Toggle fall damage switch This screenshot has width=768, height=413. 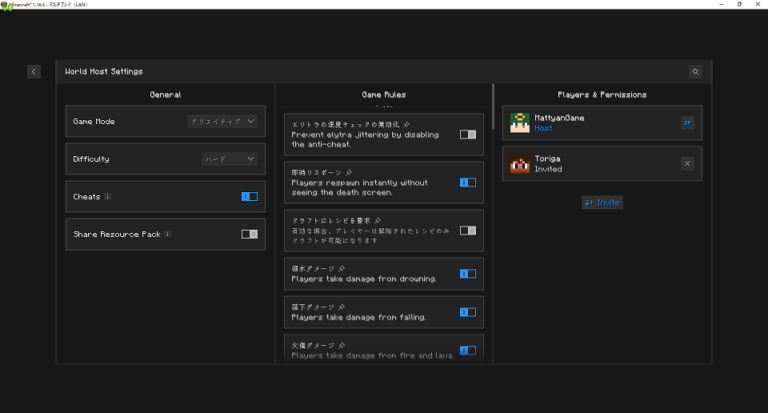point(467,312)
